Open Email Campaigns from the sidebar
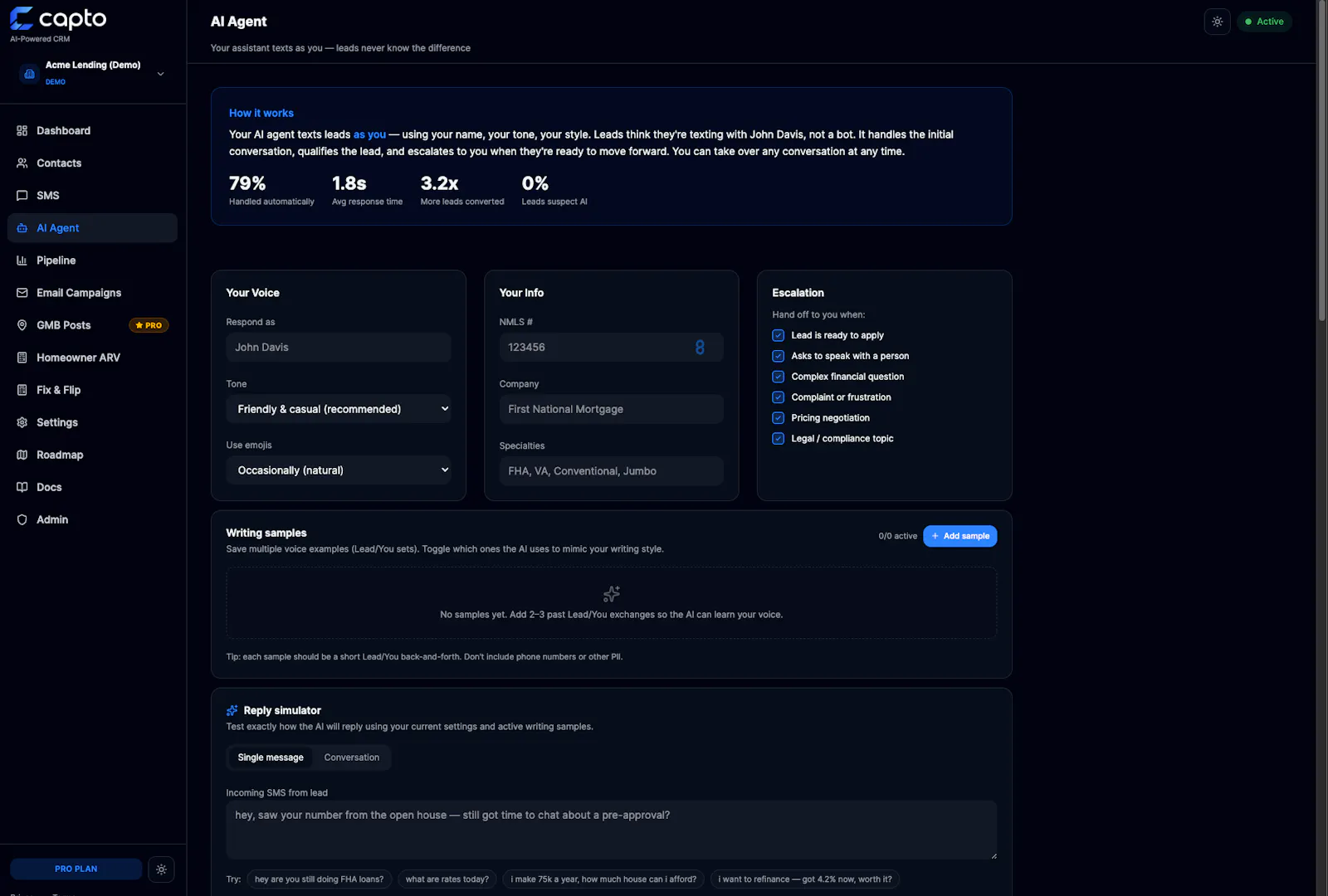 pyautogui.click(x=92, y=293)
